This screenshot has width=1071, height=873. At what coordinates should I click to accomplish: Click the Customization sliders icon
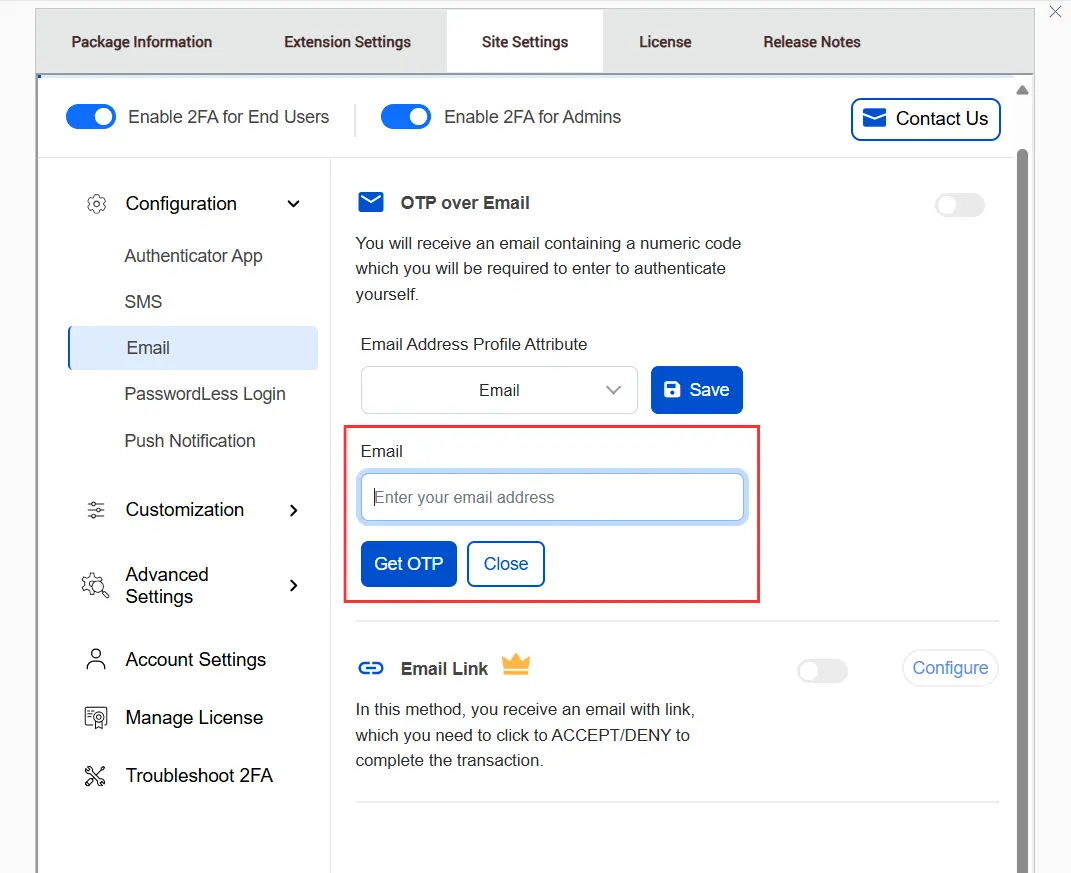coord(96,510)
